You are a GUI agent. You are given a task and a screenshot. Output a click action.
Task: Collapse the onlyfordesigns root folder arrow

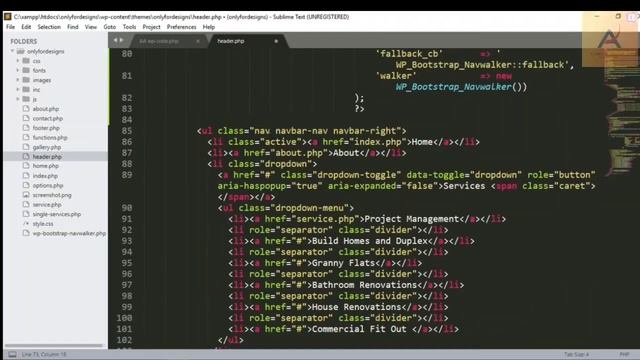click(13, 51)
